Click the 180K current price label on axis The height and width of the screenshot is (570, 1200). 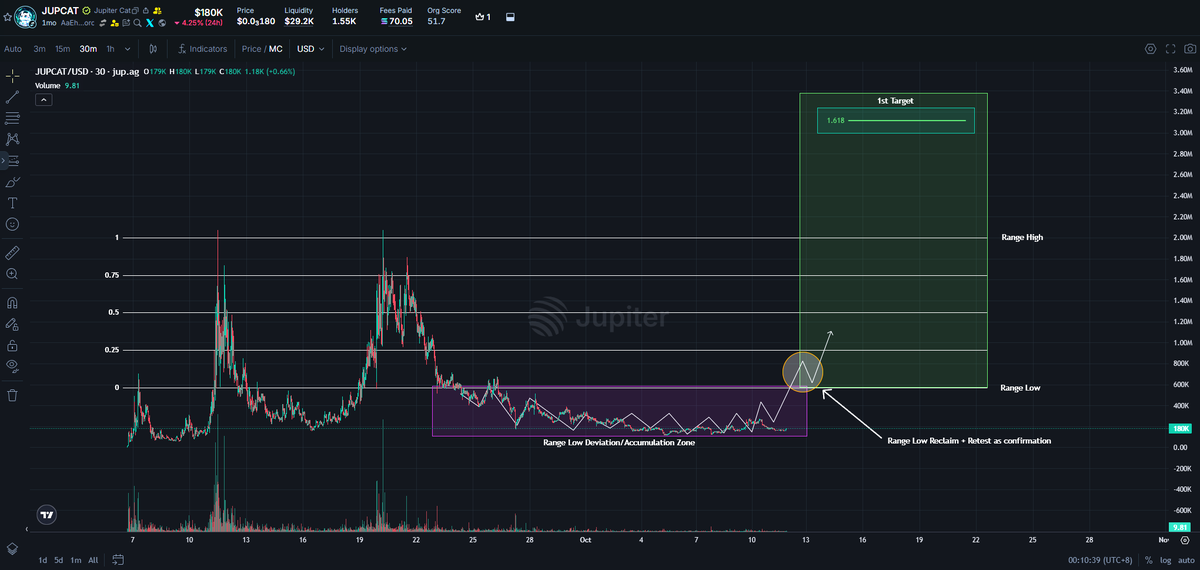[x=1180, y=428]
